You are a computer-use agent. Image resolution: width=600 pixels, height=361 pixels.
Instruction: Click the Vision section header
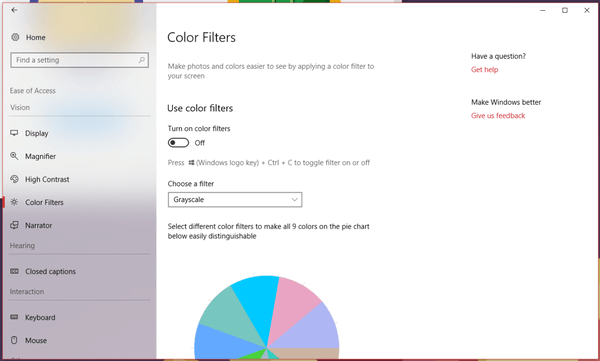(x=20, y=108)
